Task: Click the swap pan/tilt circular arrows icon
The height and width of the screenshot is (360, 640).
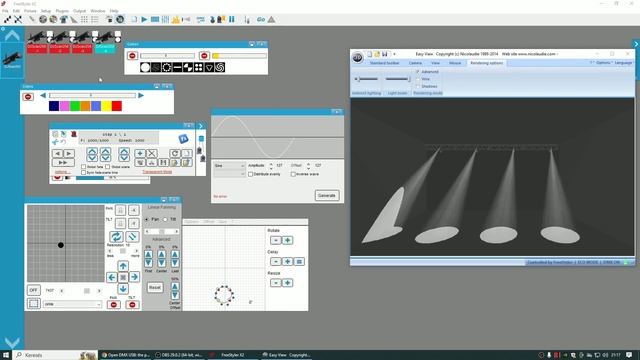Action: pyautogui.click(x=116, y=237)
